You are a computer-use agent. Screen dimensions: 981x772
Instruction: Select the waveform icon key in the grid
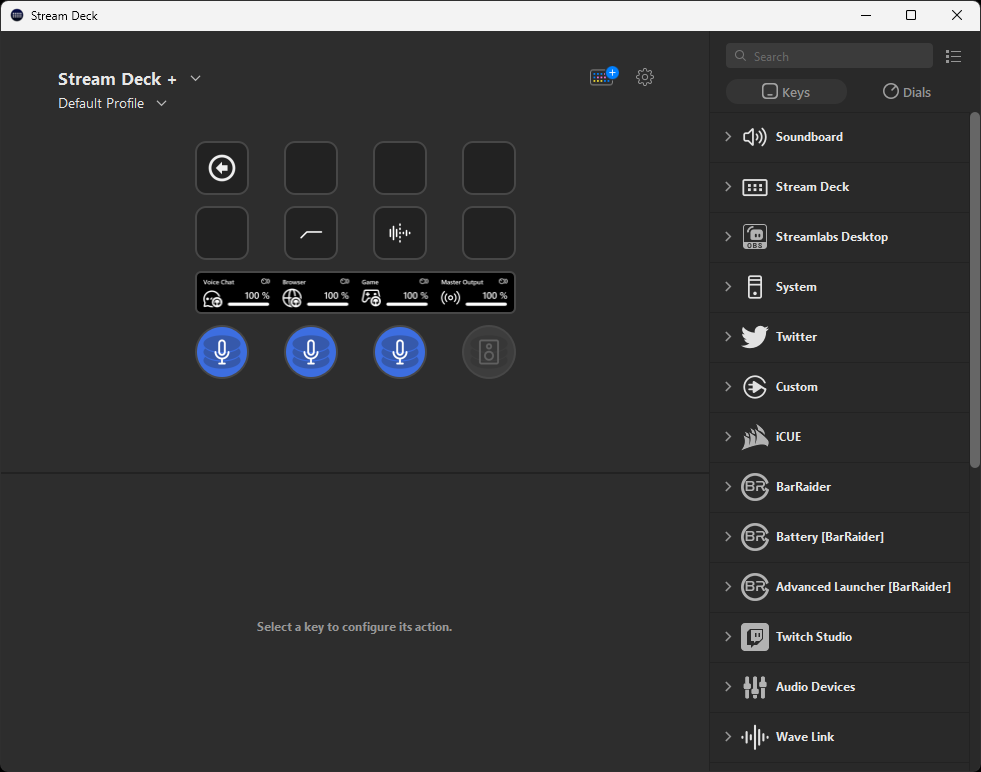pos(400,233)
